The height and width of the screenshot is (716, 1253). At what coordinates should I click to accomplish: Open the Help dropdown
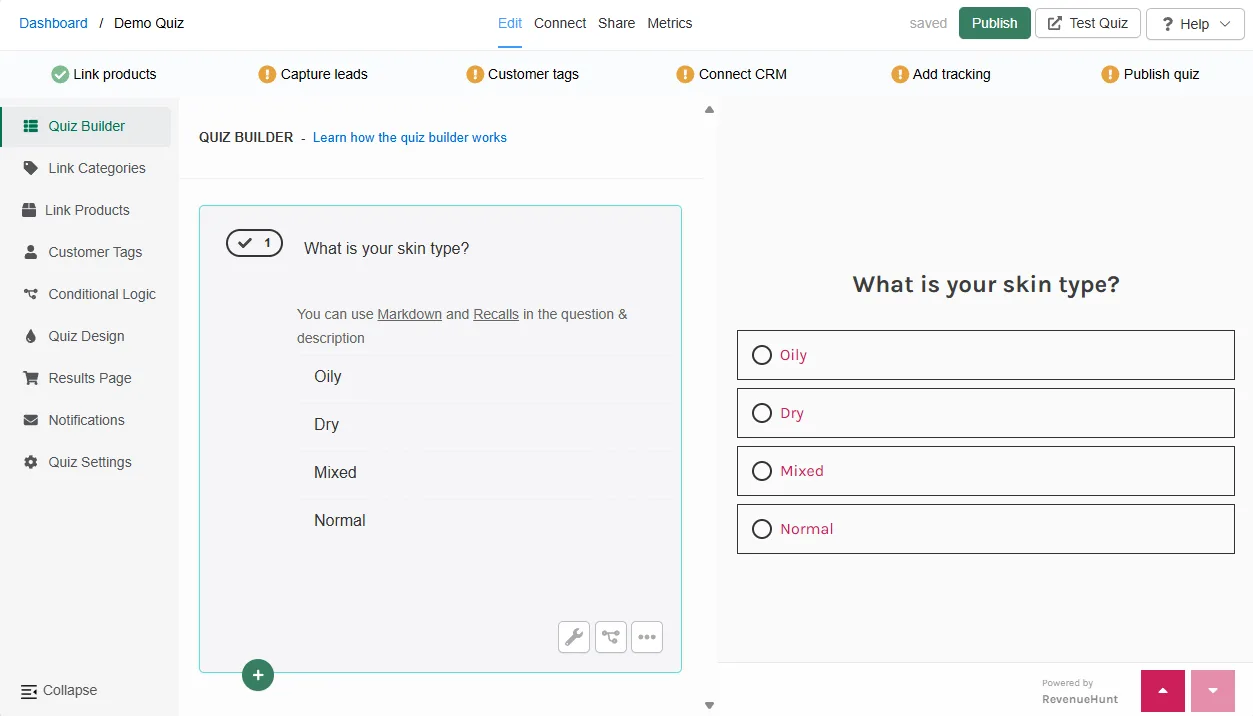(x=1195, y=24)
